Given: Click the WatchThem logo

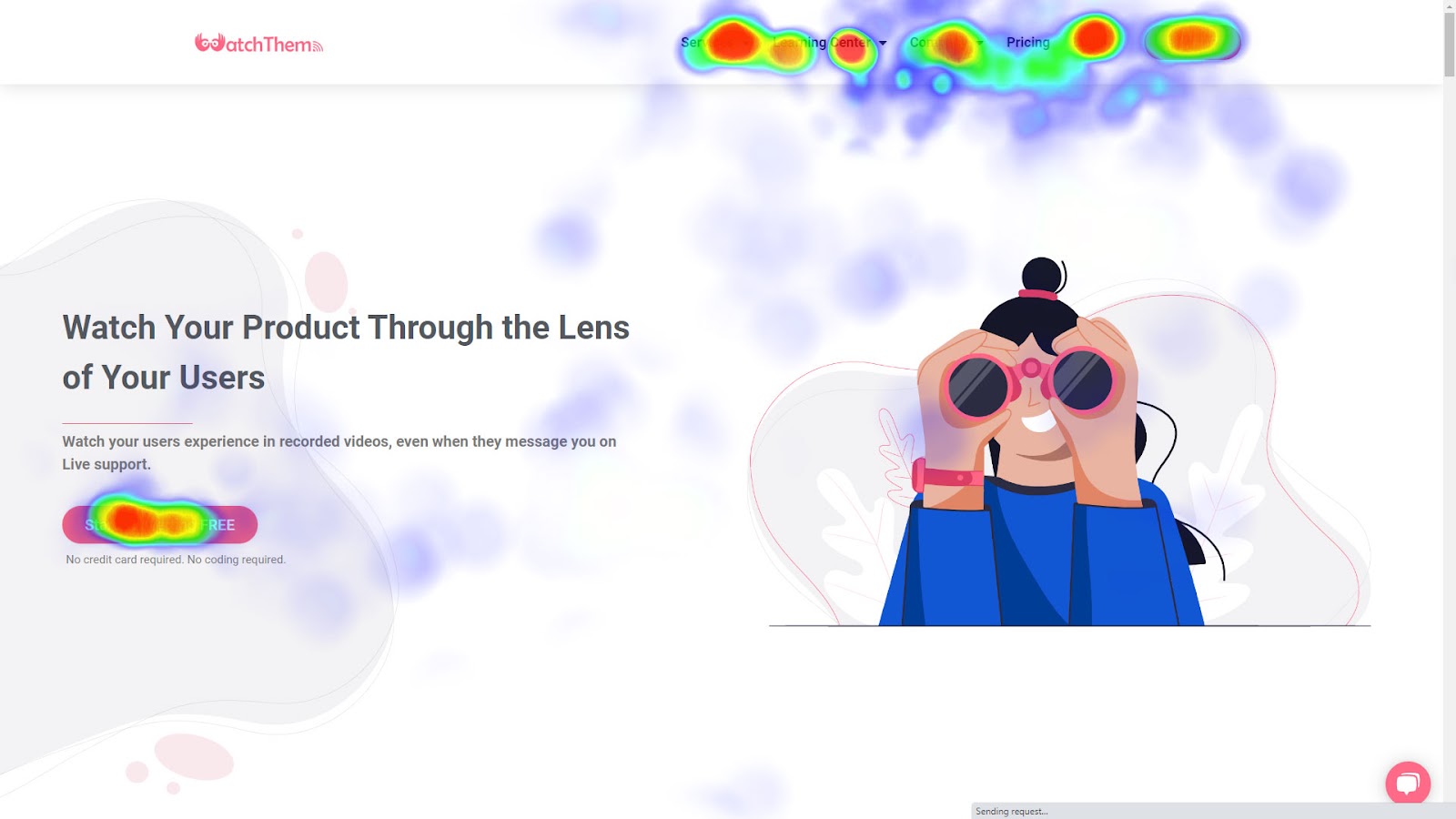Looking at the screenshot, I should (x=258, y=43).
